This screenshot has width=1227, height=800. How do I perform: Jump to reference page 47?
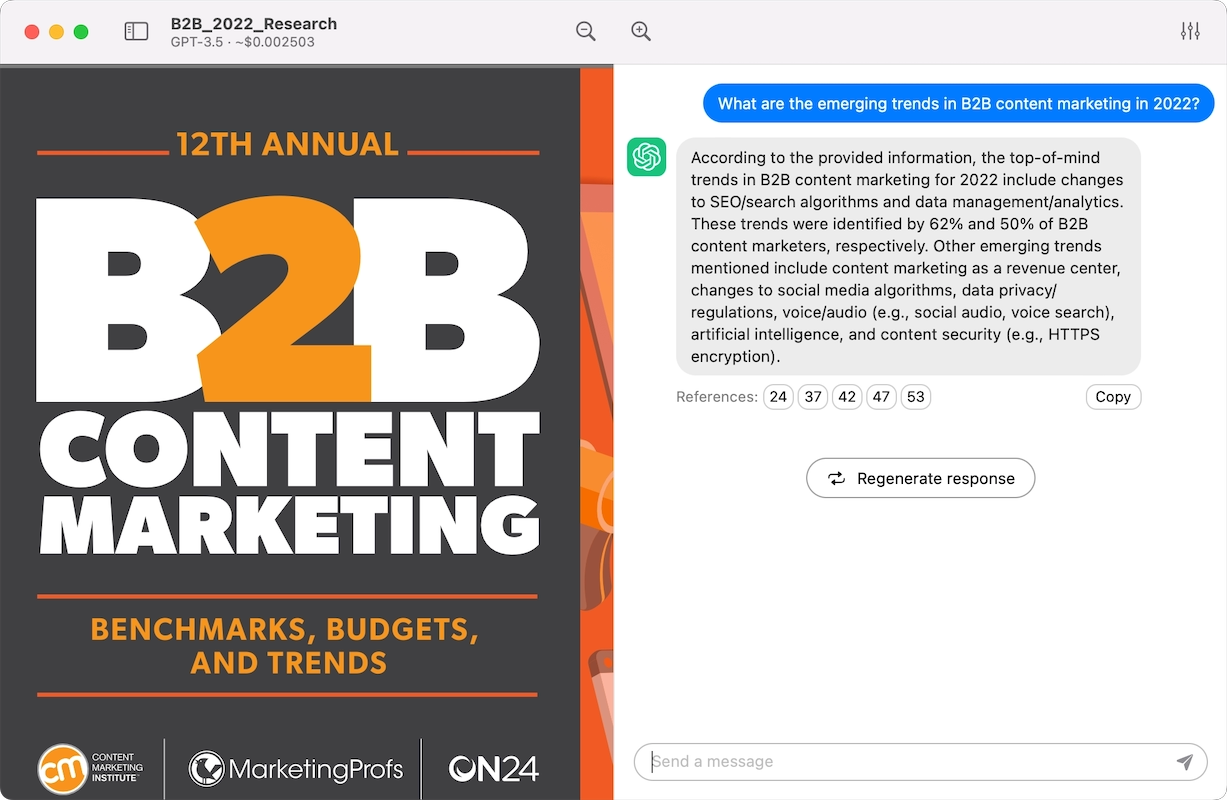881,397
